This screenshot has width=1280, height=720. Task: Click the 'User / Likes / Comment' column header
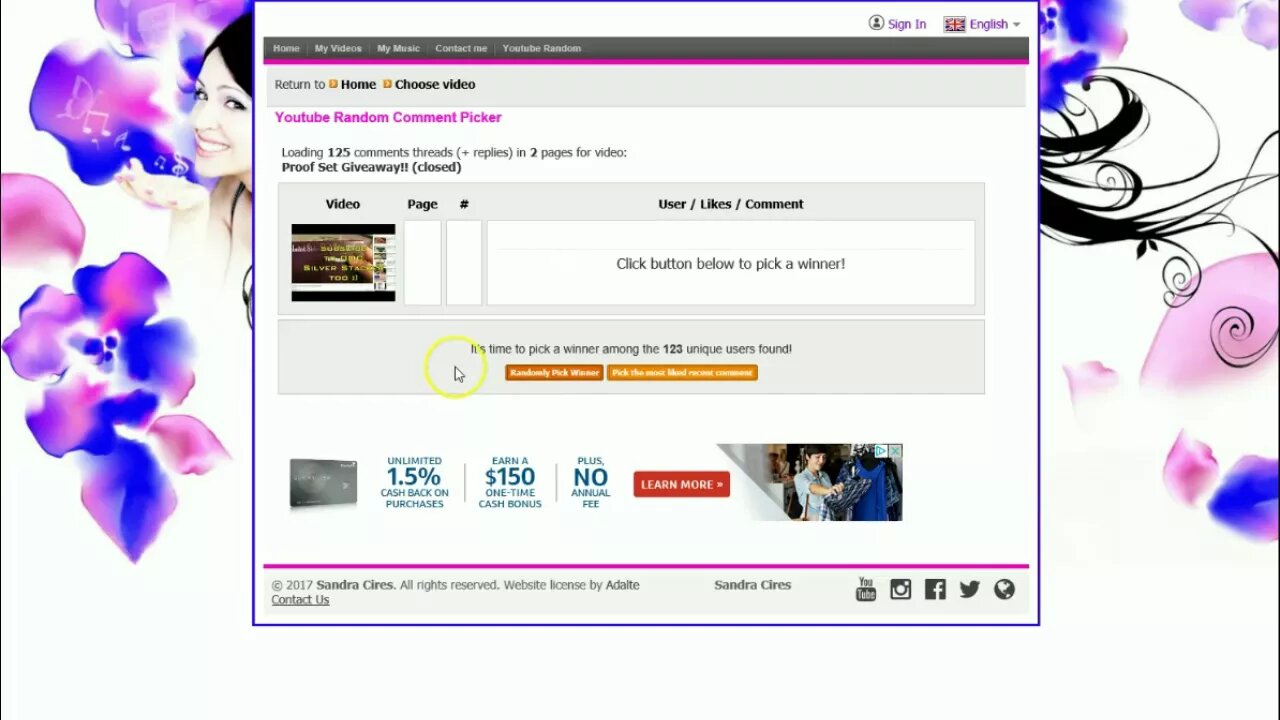tap(730, 204)
